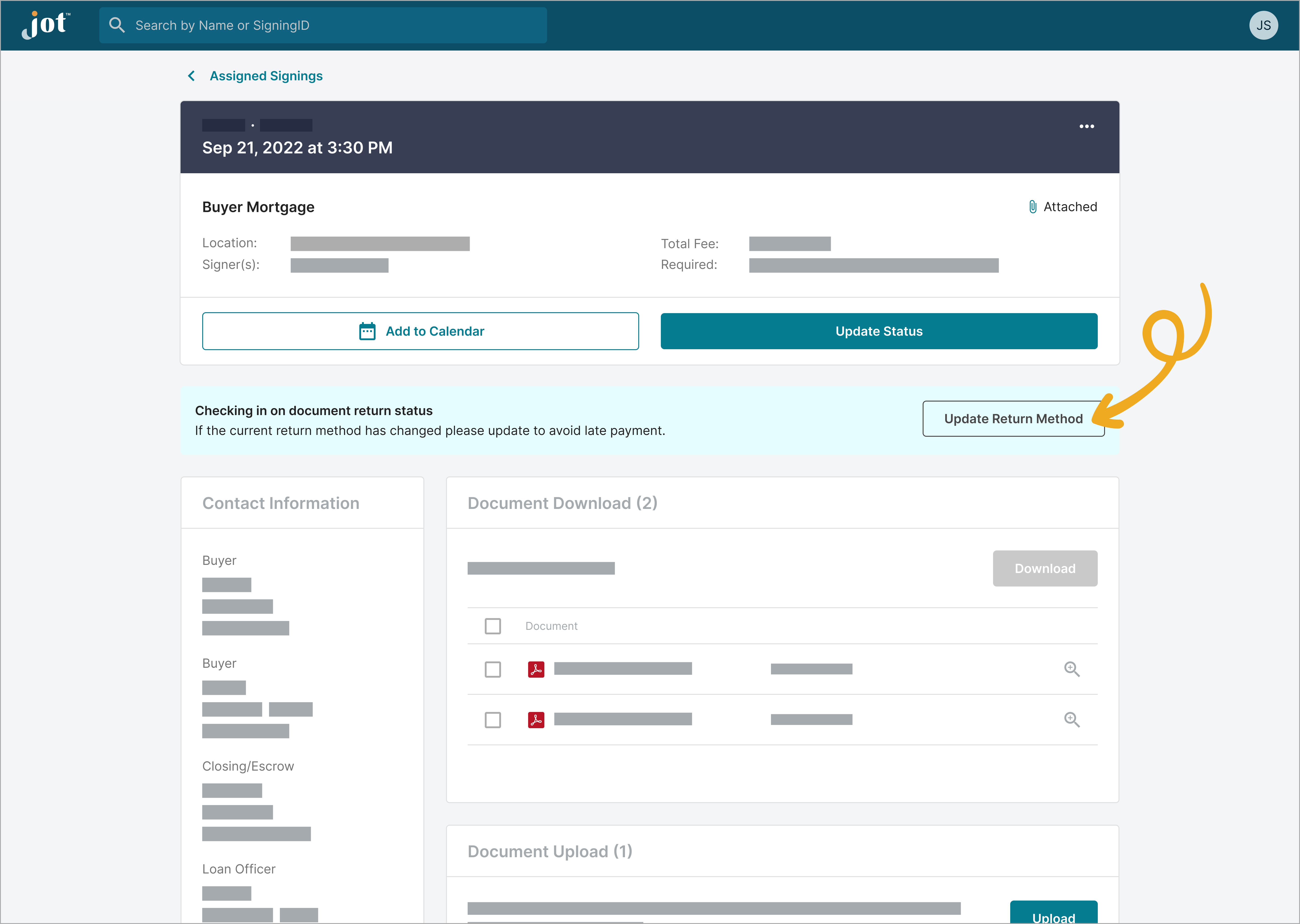This screenshot has height=924, width=1300.
Task: Click the search magnifier icon
Action: coord(117,25)
